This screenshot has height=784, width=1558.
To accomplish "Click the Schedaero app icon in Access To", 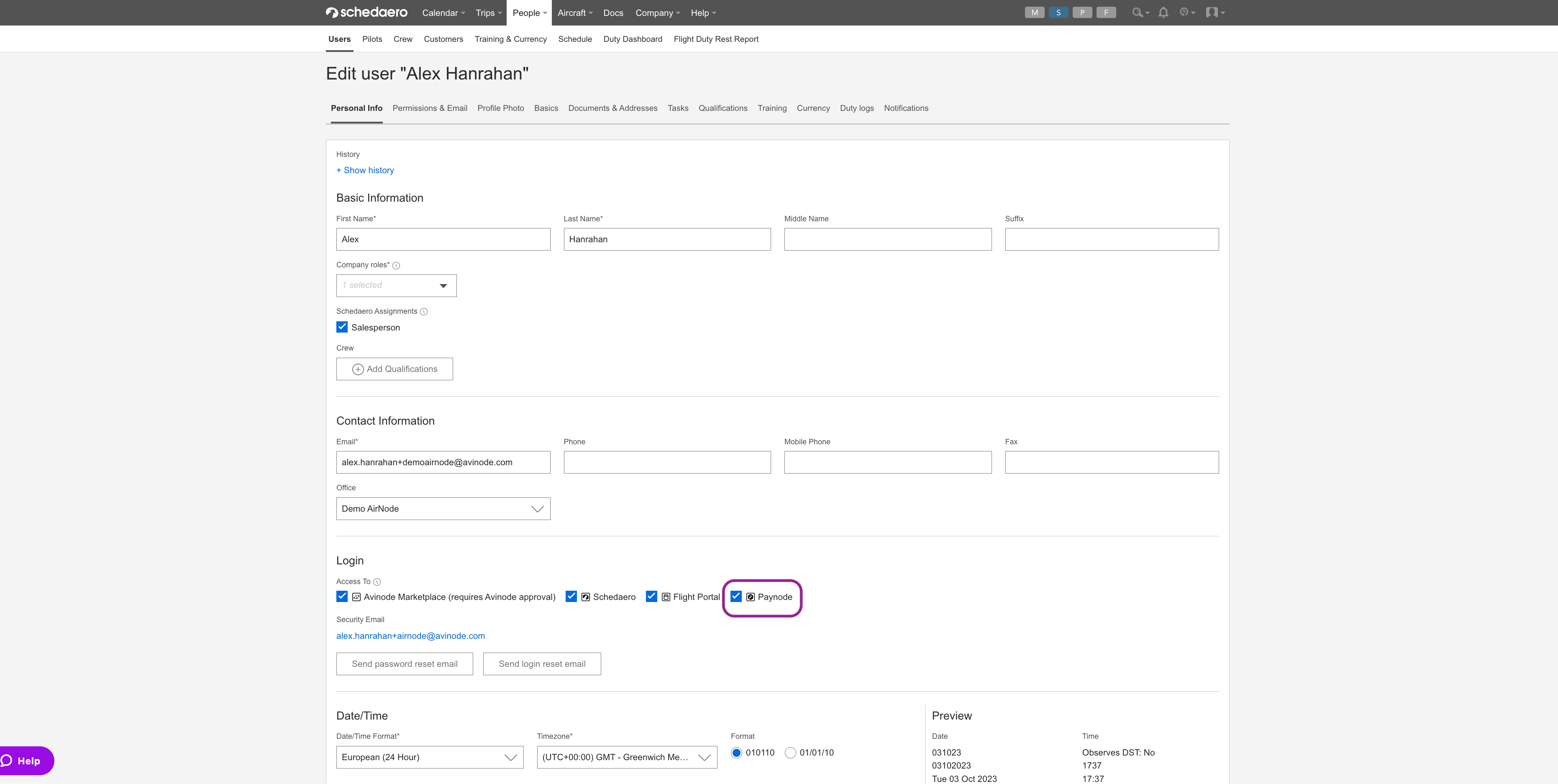I will coord(585,597).
